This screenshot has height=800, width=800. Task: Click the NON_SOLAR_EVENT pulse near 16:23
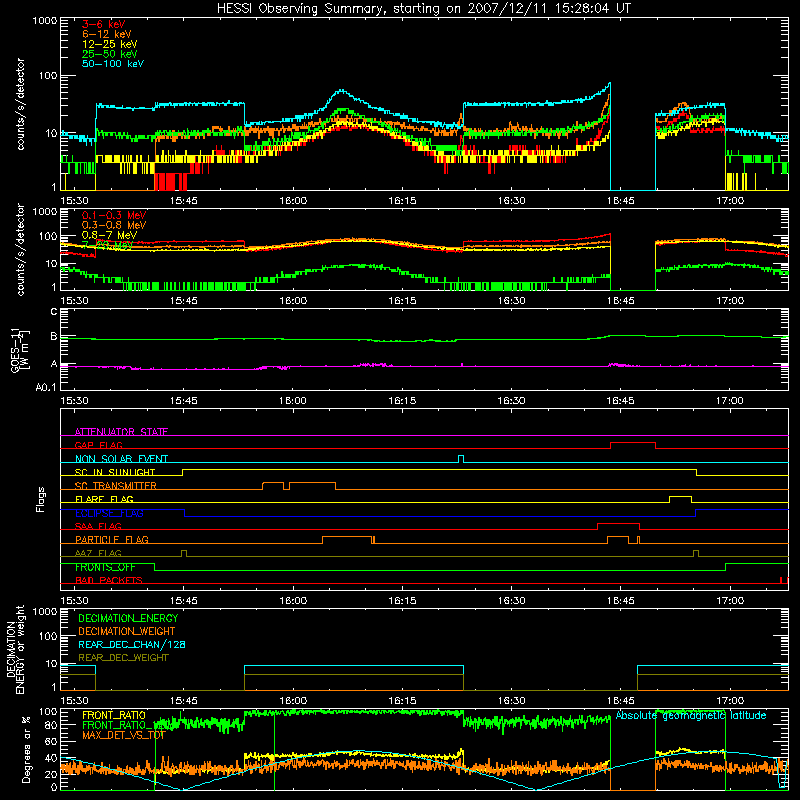[x=461, y=457]
